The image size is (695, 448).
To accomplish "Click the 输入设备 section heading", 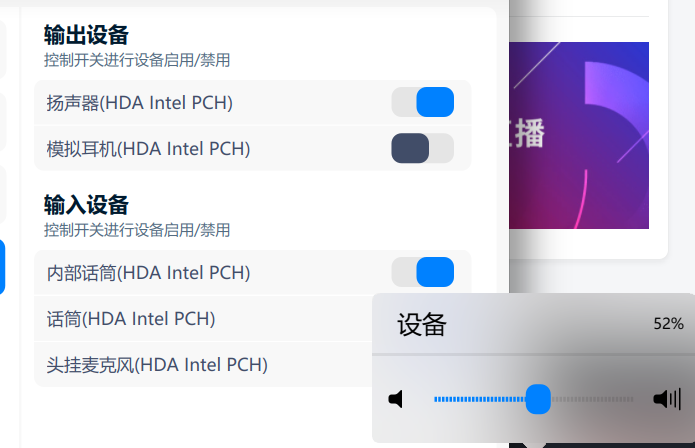I will point(86,205).
